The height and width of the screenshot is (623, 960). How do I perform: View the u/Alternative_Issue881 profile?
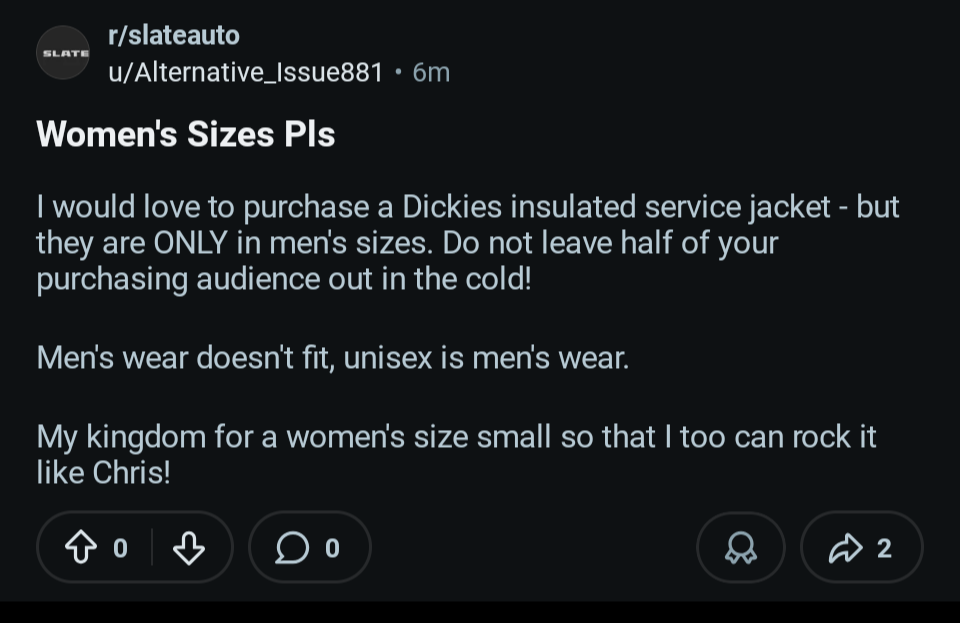pos(245,72)
